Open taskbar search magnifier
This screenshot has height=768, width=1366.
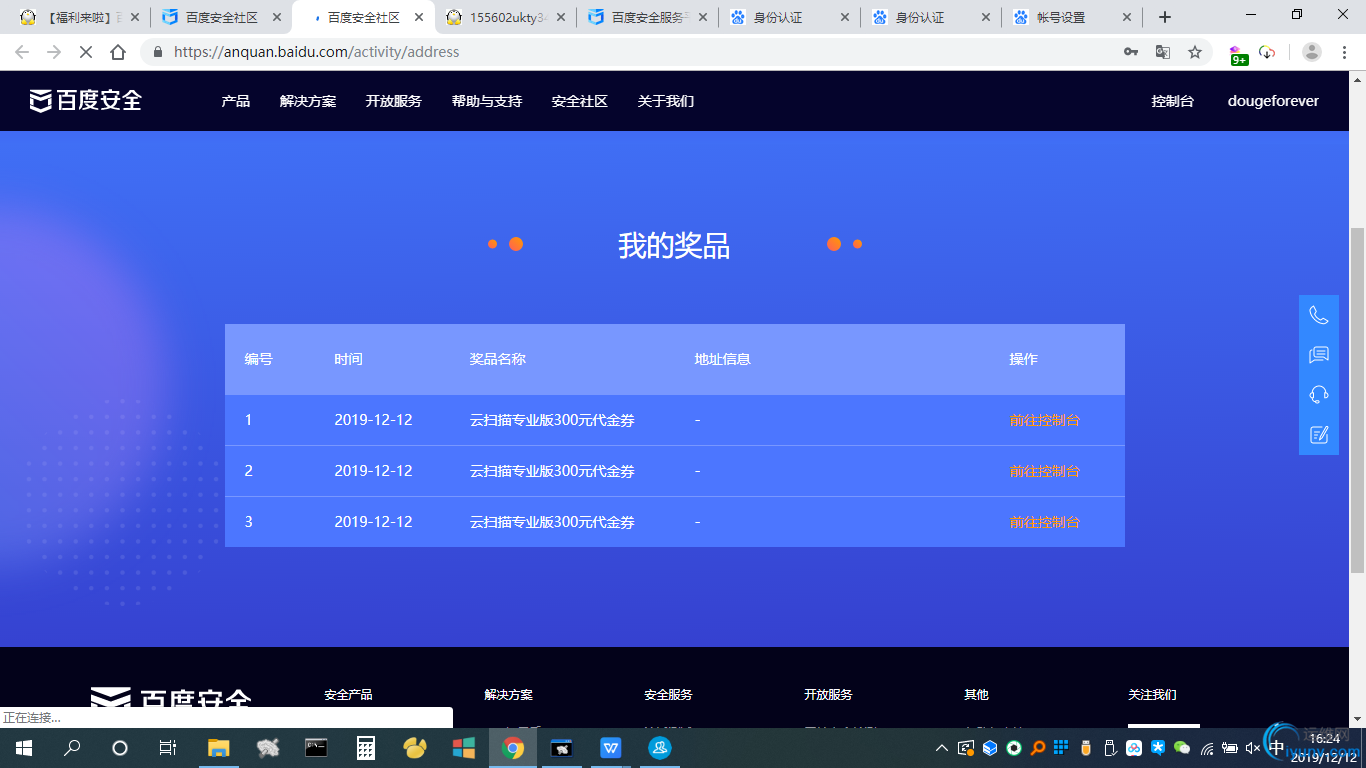tap(72, 748)
